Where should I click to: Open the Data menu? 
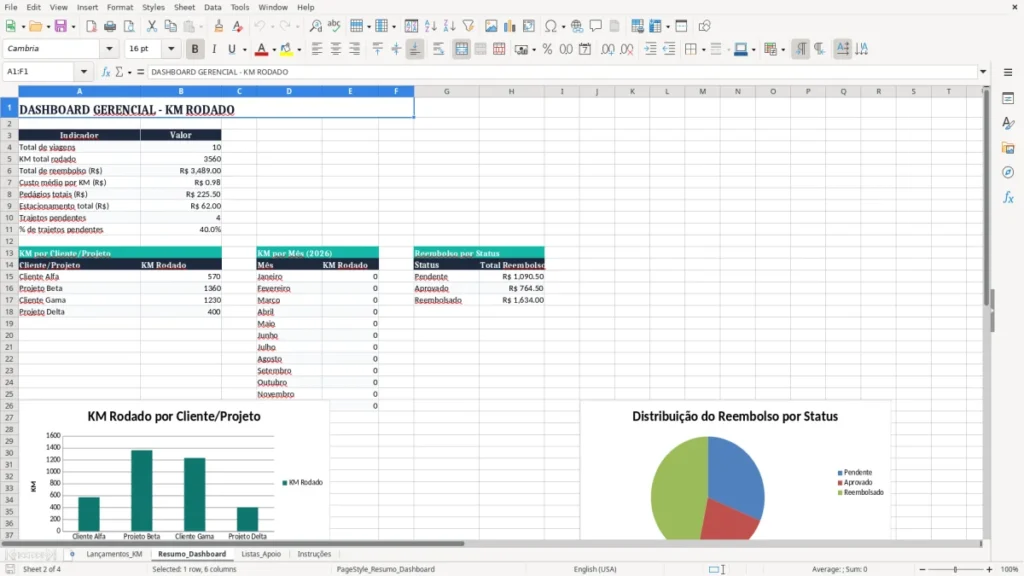click(x=212, y=7)
